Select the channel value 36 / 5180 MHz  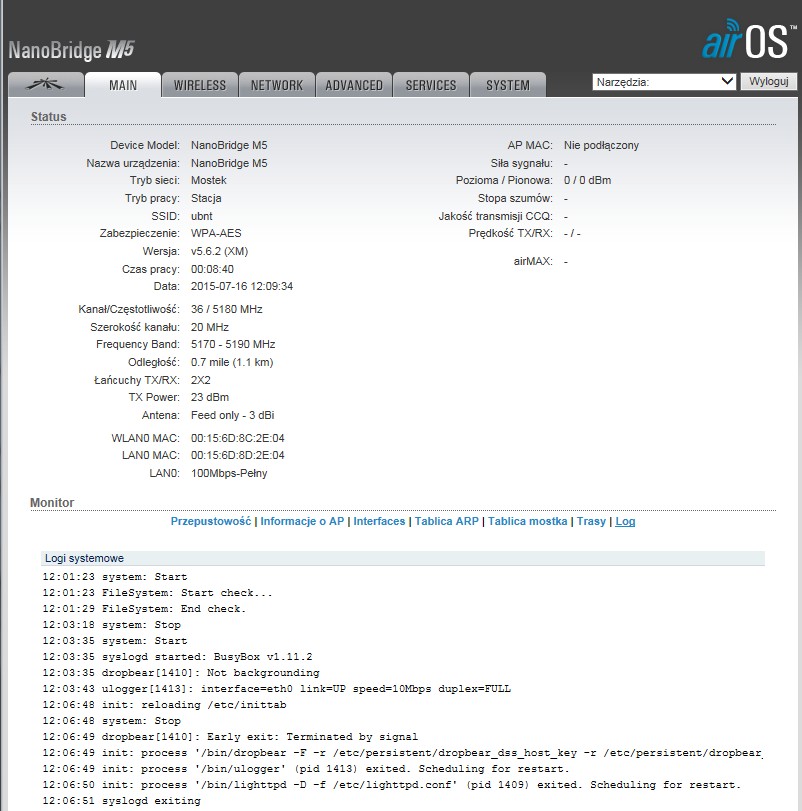[226, 309]
